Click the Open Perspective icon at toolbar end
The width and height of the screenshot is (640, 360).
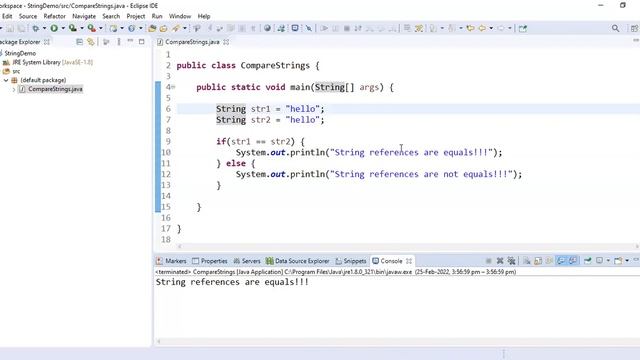634,28
